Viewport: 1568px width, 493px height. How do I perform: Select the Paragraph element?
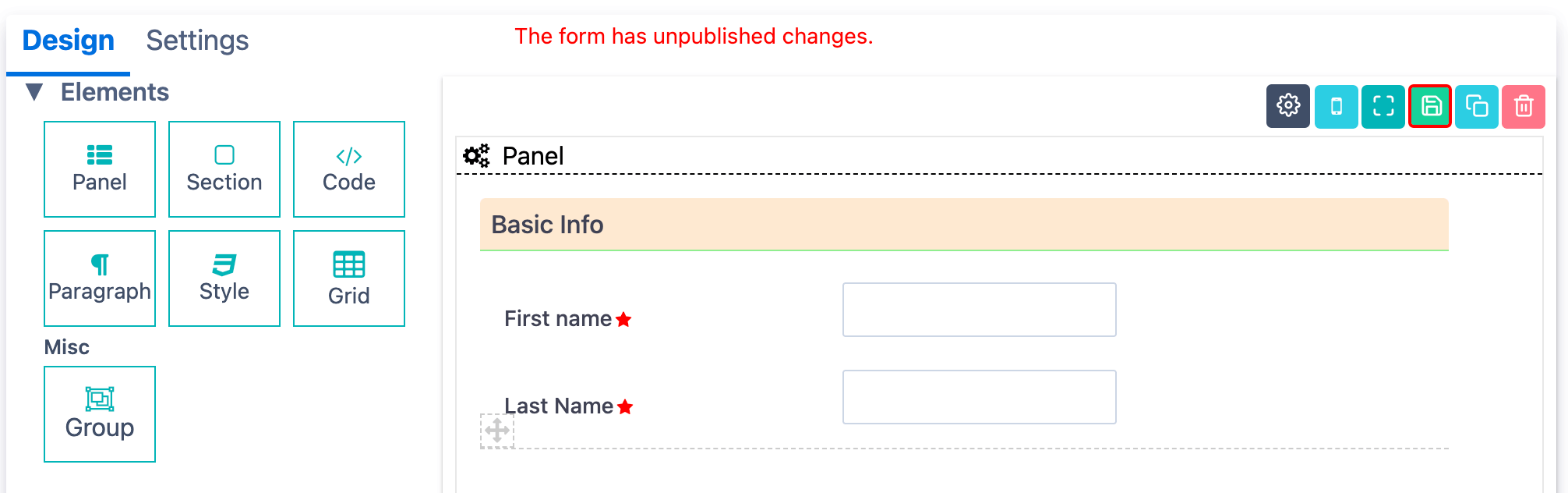click(99, 277)
